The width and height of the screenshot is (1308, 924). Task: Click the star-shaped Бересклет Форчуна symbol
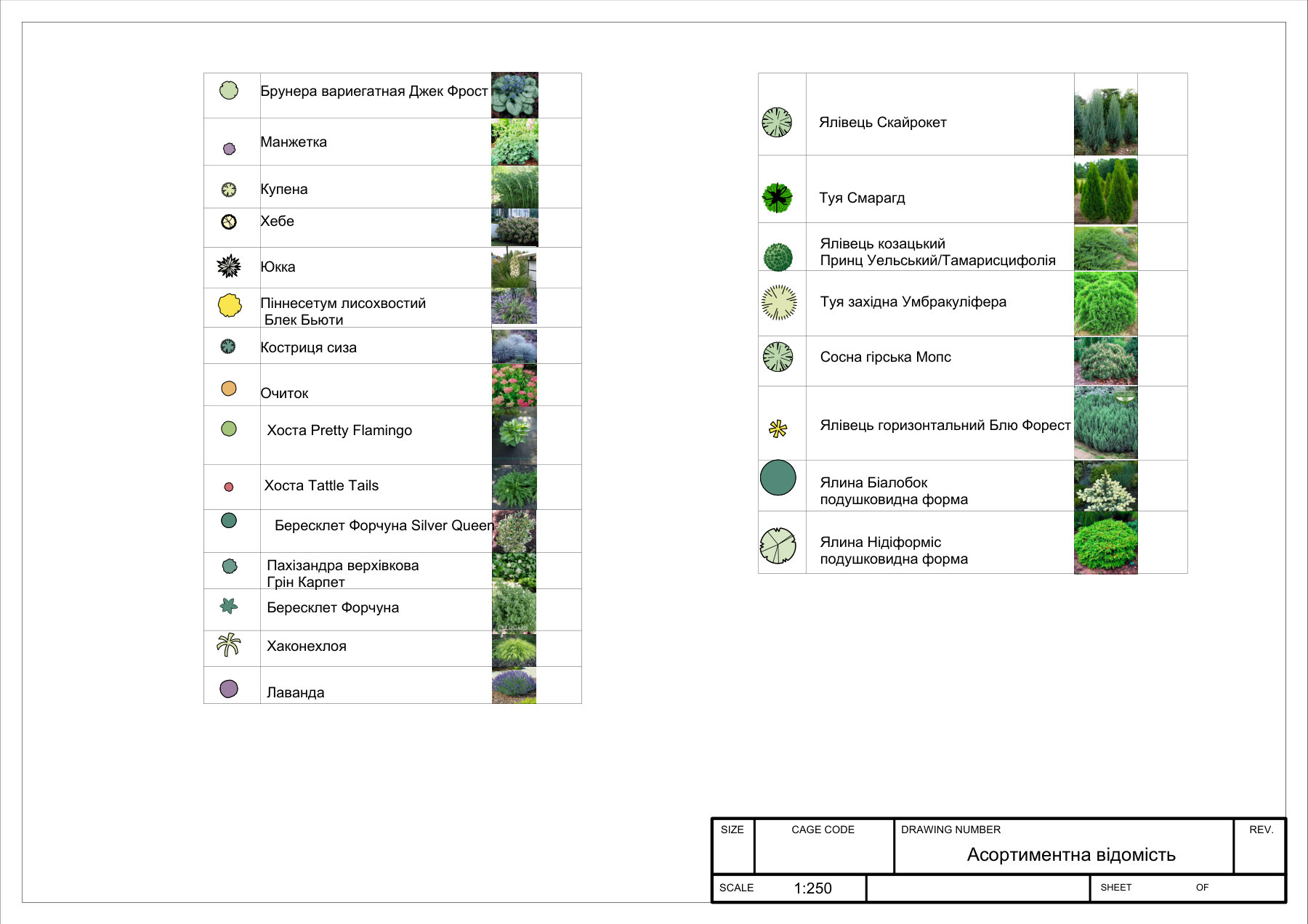point(229,606)
